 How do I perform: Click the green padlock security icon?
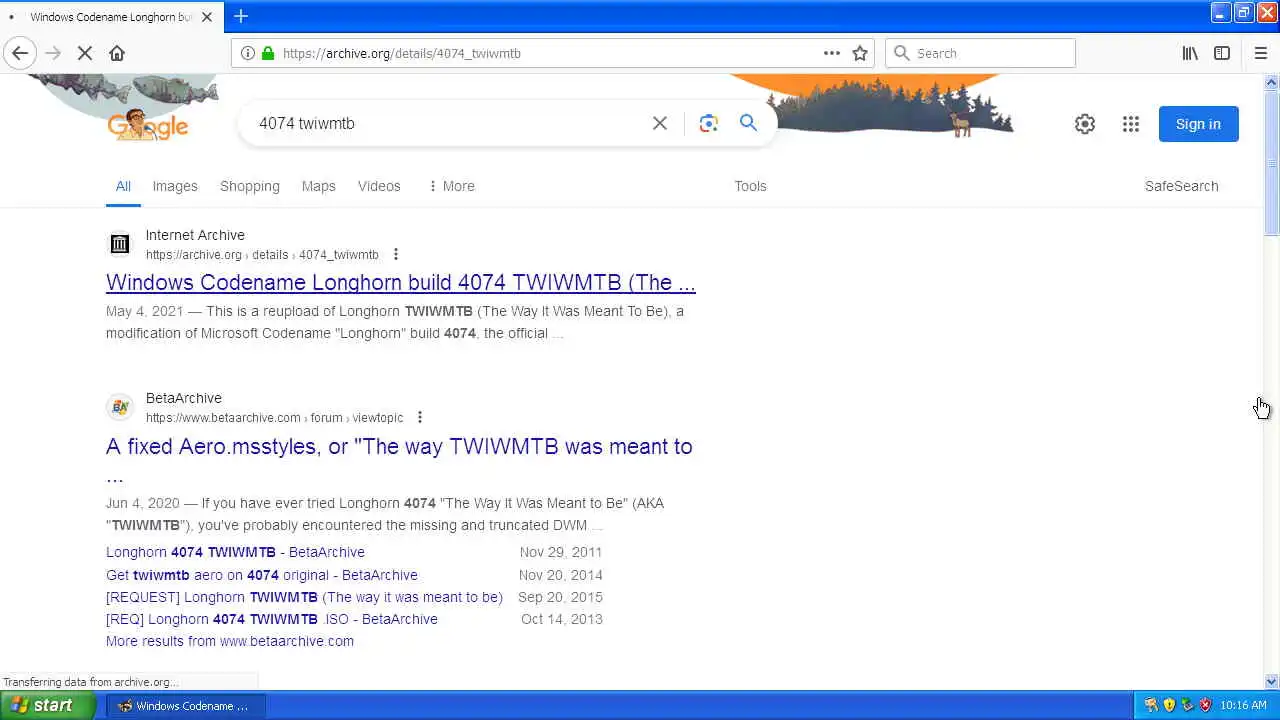pos(267,53)
